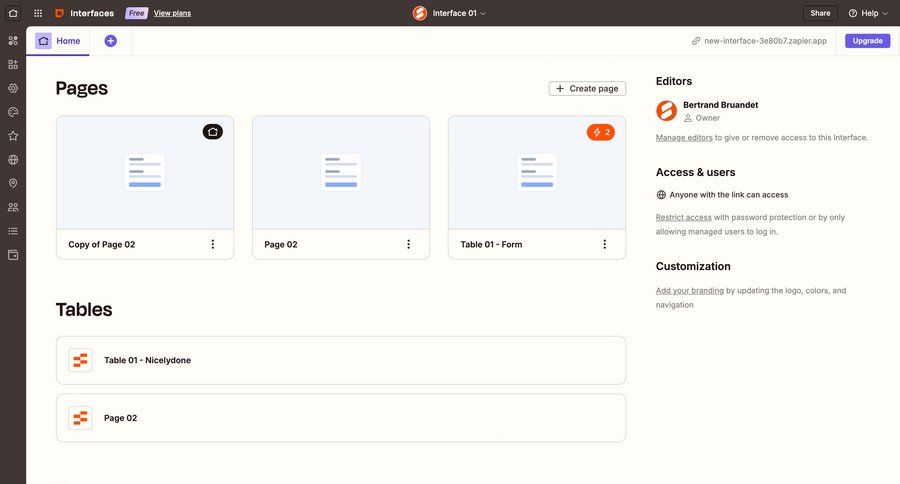
Task: Open the Page 02 page thumbnail
Action: (341, 172)
